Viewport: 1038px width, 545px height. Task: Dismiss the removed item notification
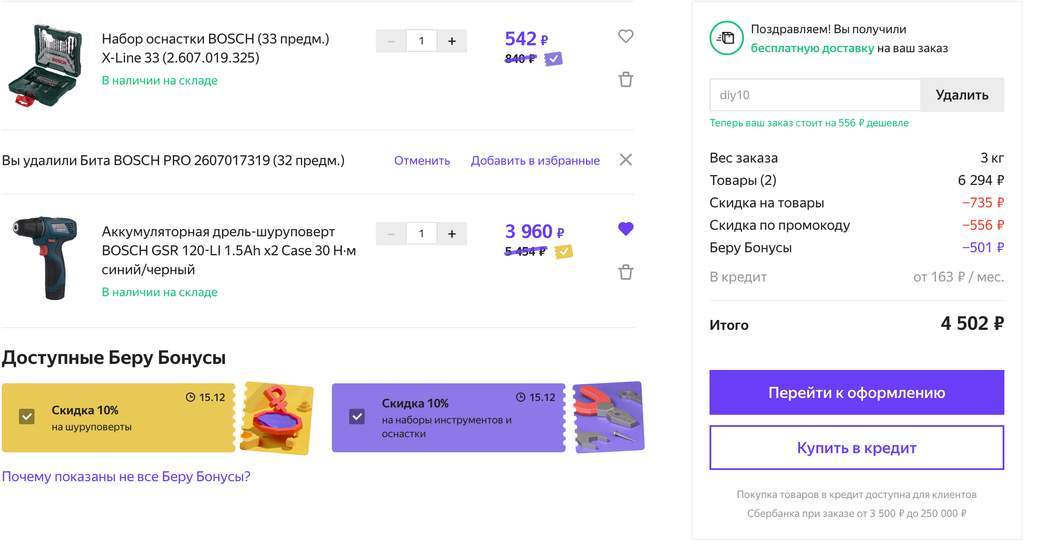(x=626, y=160)
